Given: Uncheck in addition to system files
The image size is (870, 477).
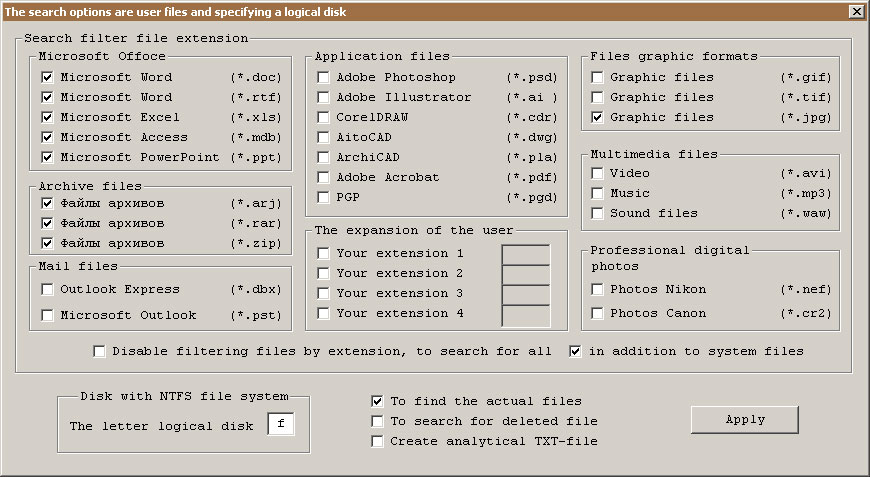Looking at the screenshot, I should pos(575,351).
